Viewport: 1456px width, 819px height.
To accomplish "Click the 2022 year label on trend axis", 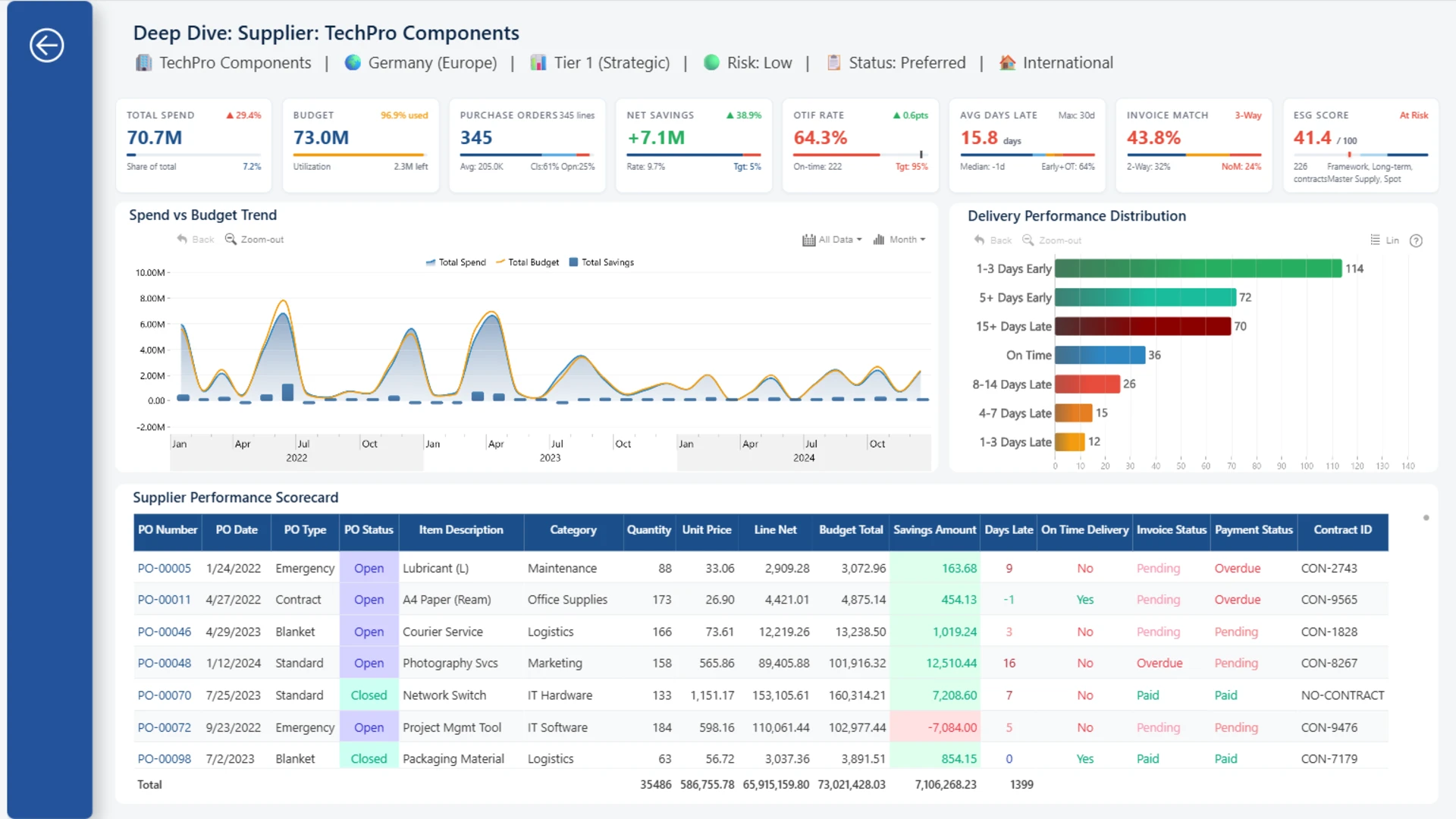I will pyautogui.click(x=297, y=458).
